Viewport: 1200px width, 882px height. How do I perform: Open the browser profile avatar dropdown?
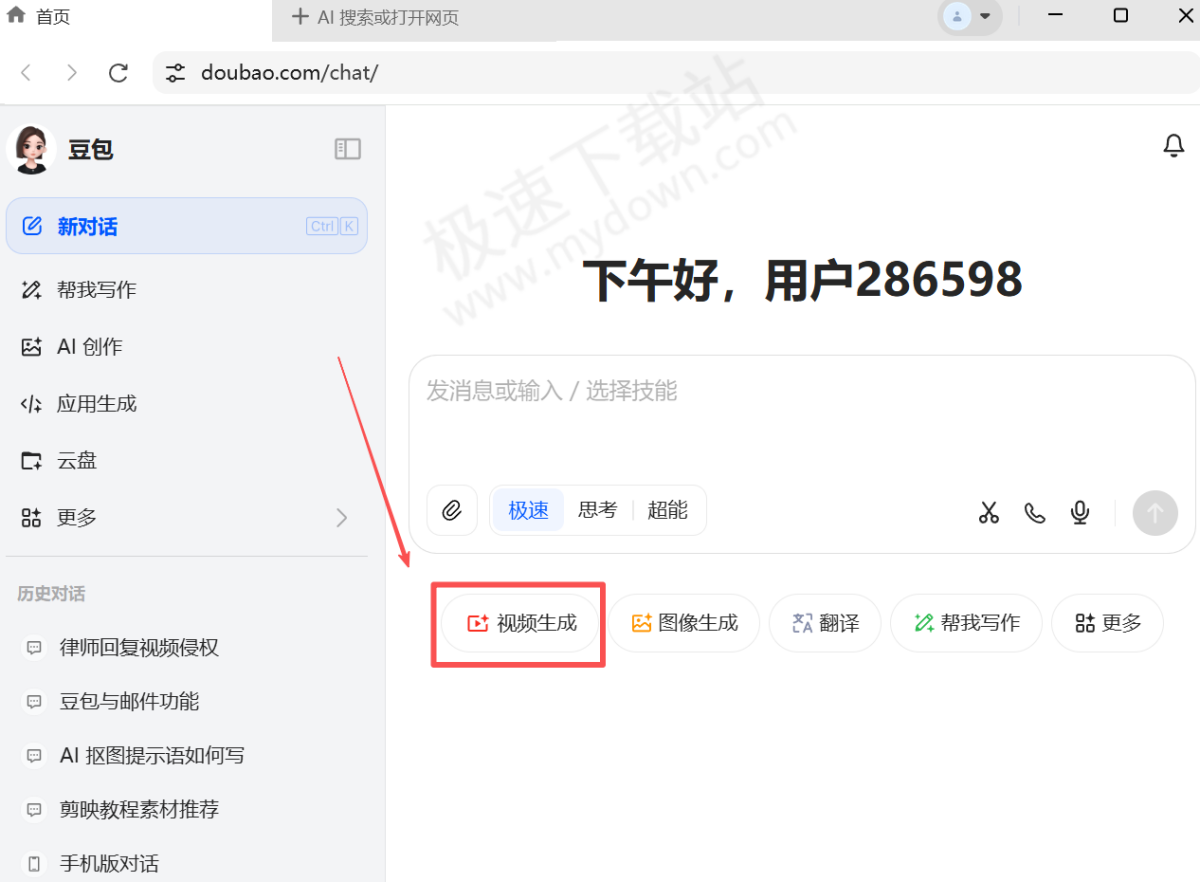969,17
